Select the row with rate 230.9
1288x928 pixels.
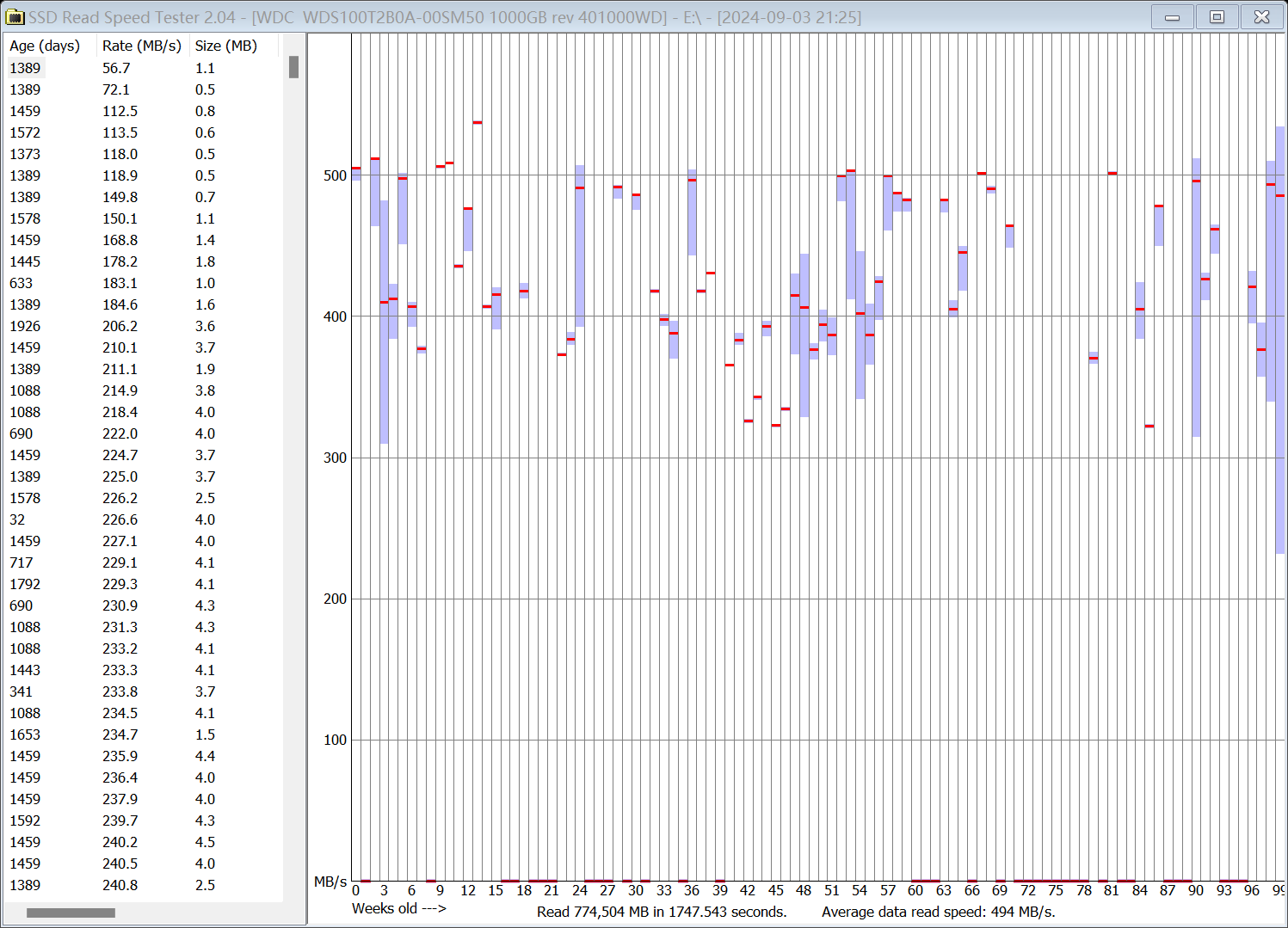pyautogui.click(x=143, y=605)
